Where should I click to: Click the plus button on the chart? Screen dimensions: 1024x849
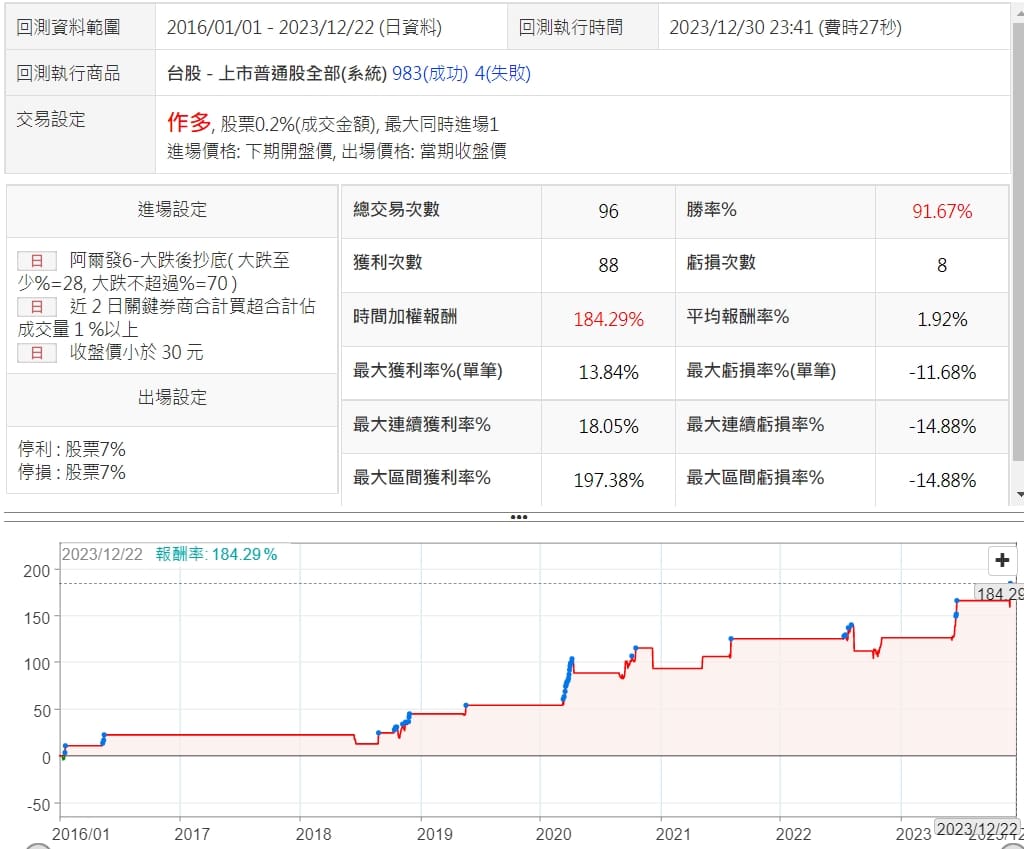click(x=1001, y=560)
